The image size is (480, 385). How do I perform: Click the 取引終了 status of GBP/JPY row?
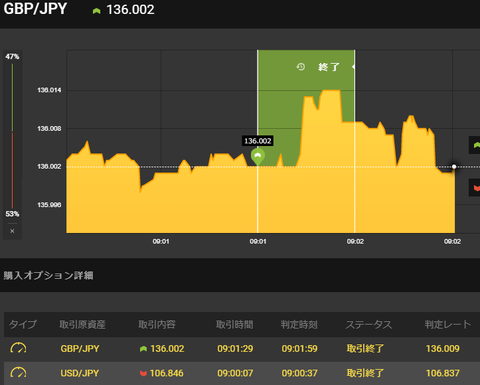coord(365,349)
